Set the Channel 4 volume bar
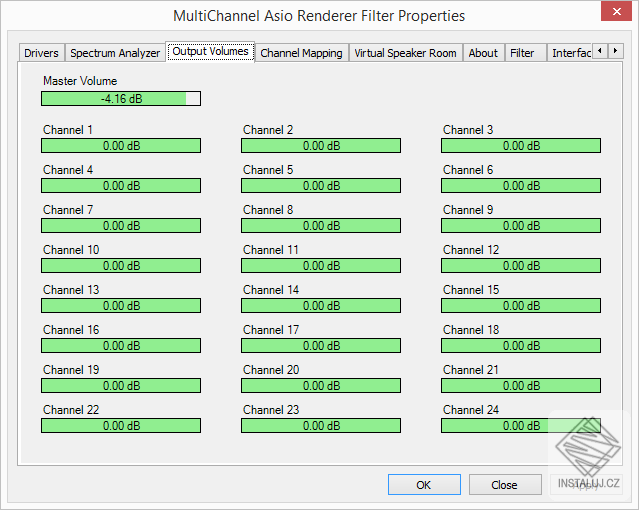 [121, 185]
